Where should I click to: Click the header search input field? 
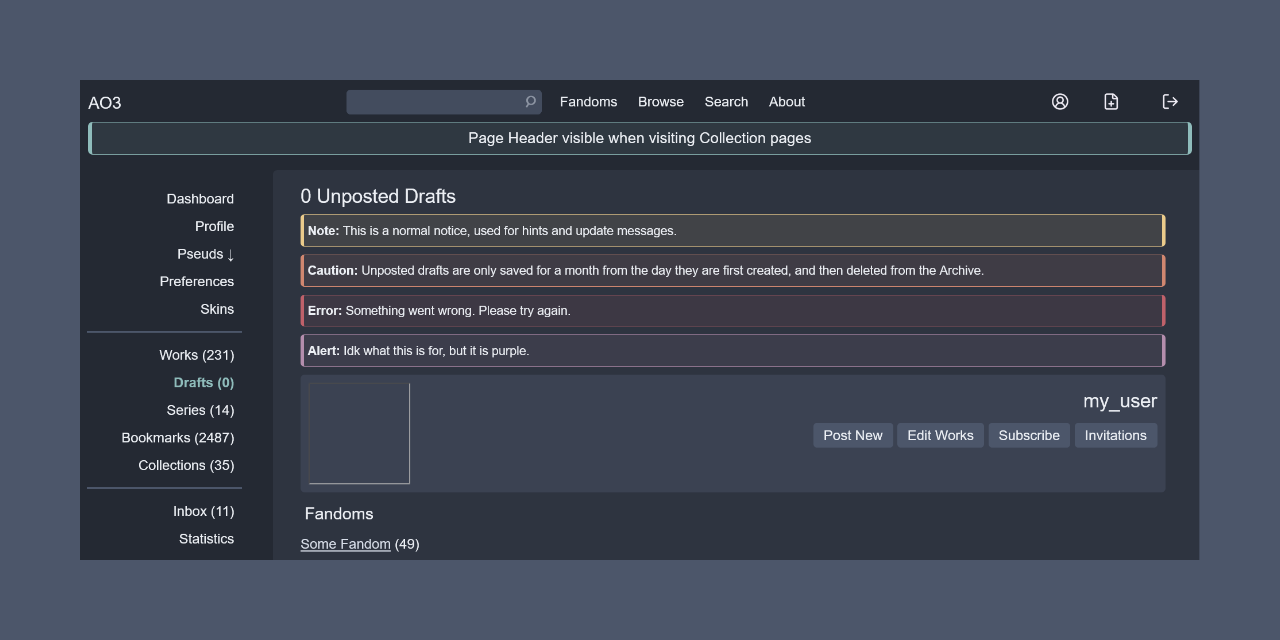(435, 102)
